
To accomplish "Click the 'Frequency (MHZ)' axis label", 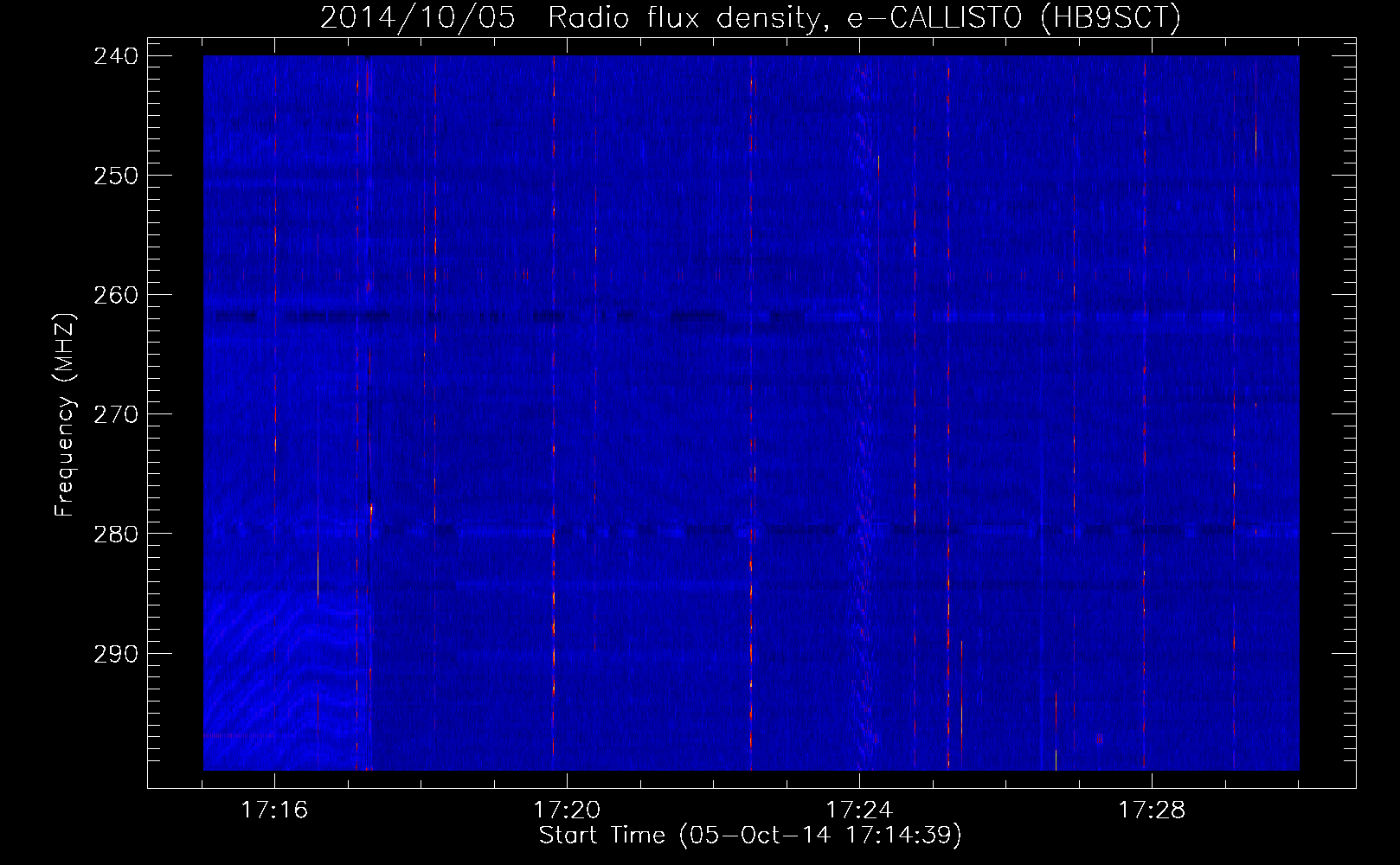I will pyautogui.click(x=65, y=415).
